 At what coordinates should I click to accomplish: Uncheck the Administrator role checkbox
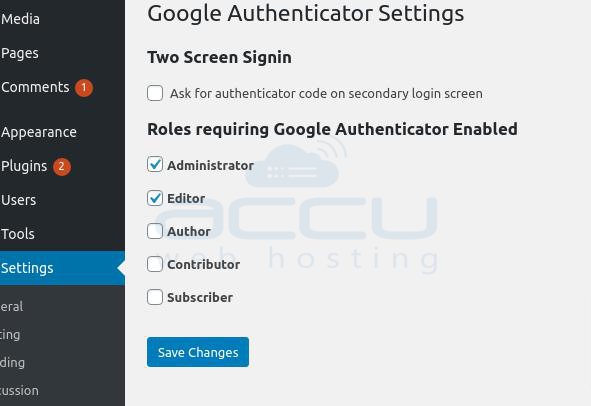pyautogui.click(x=155, y=164)
